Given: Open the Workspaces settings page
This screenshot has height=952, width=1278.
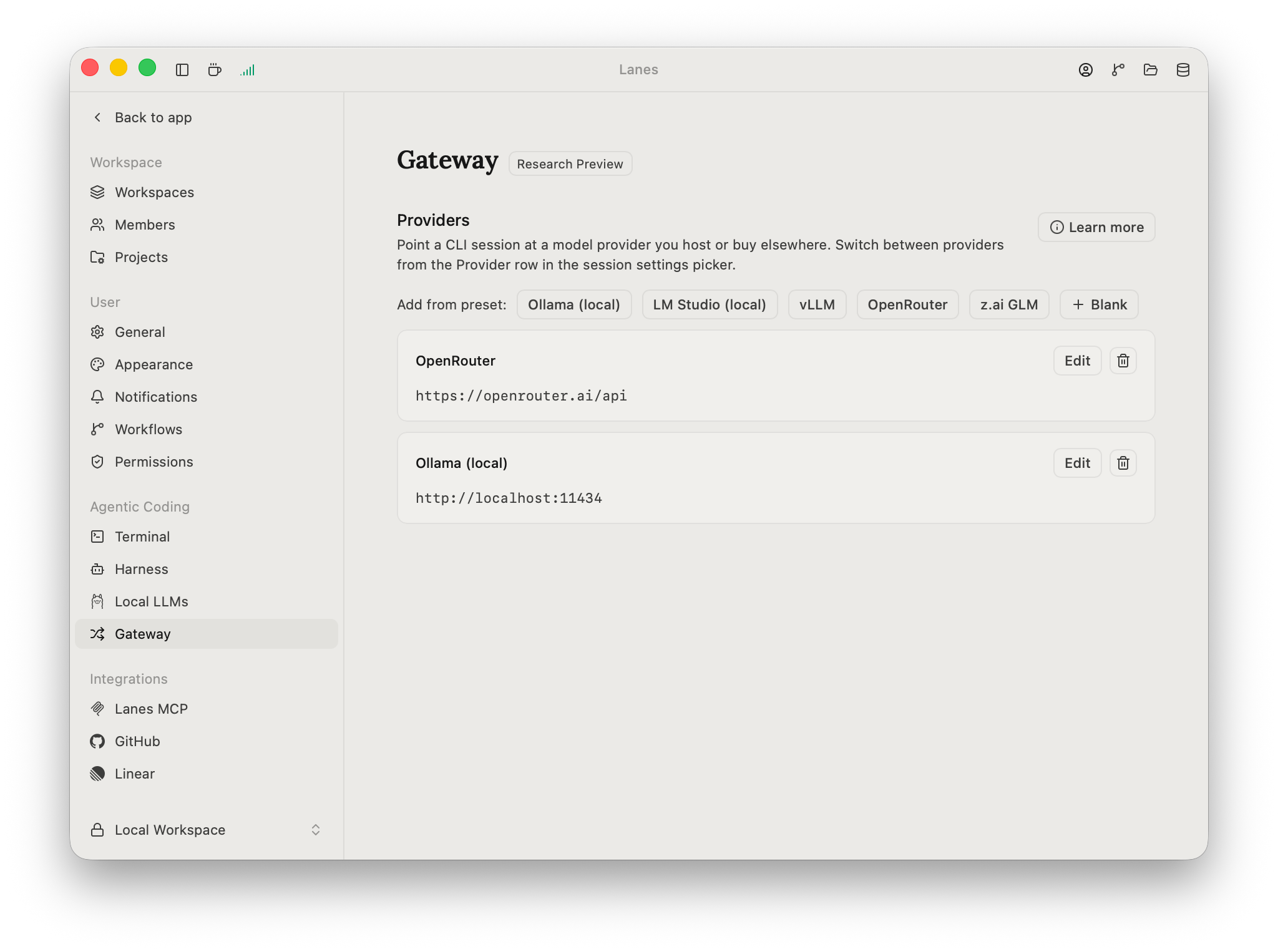Looking at the screenshot, I should tap(207, 192).
